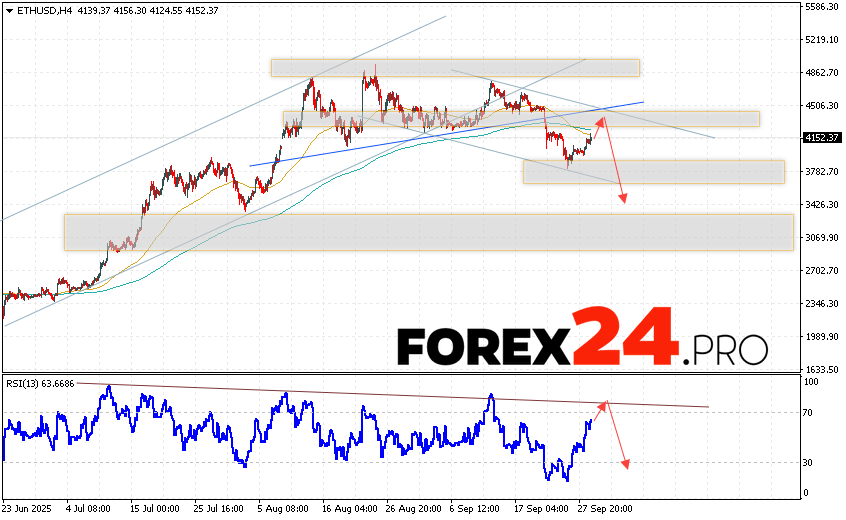Click the red down arrow in RSI panel
846x520 pixels.
click(x=616, y=437)
